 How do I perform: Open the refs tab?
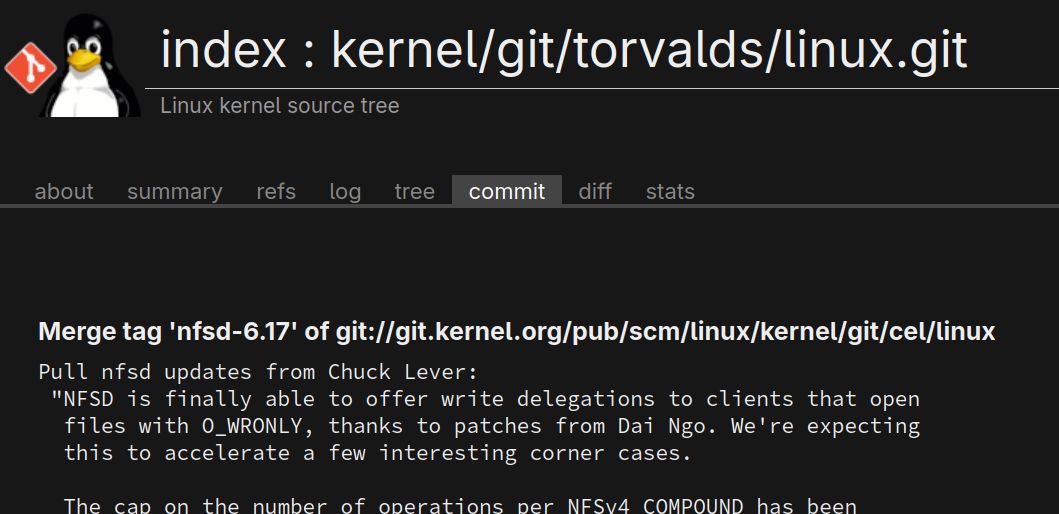276,192
